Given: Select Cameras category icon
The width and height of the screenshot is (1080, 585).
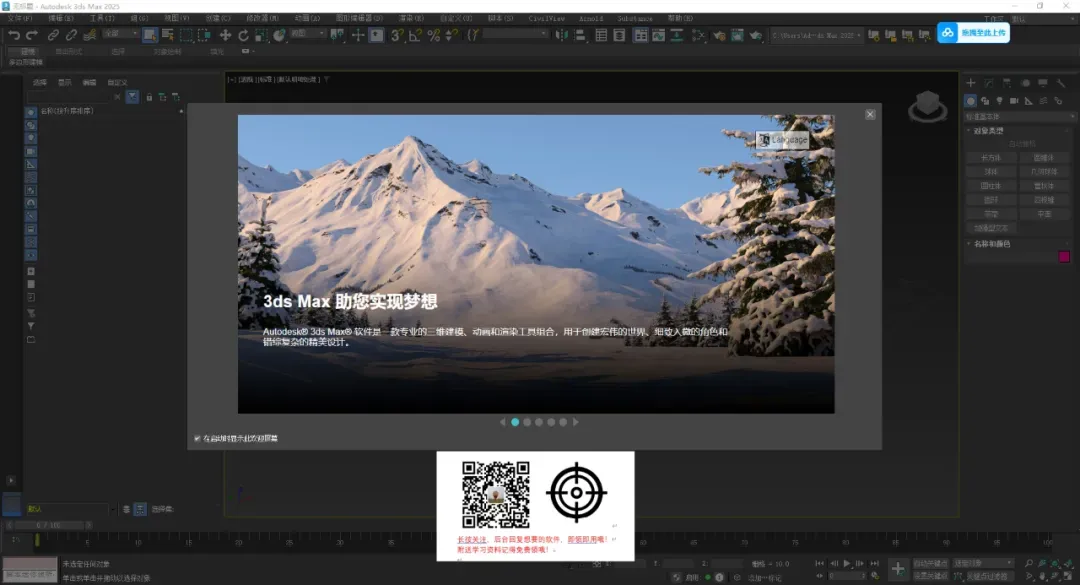Looking at the screenshot, I should [1014, 101].
